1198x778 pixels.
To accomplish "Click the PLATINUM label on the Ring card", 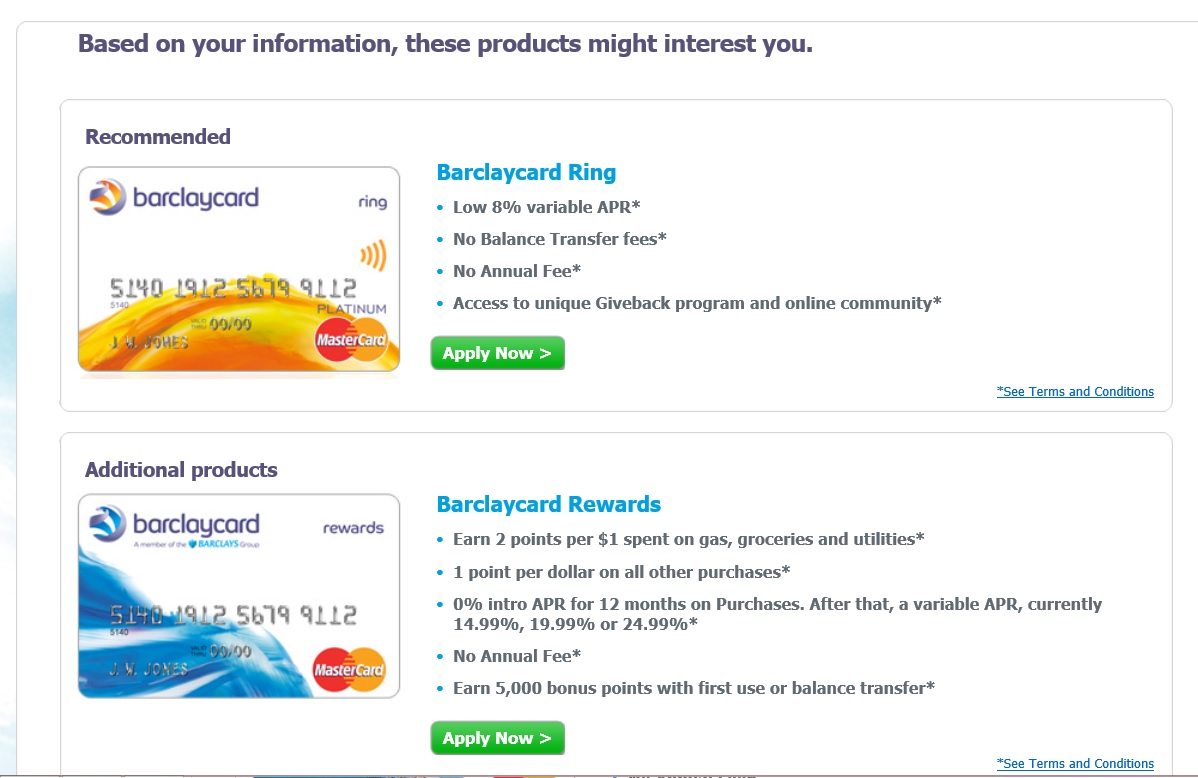I will tap(351, 309).
